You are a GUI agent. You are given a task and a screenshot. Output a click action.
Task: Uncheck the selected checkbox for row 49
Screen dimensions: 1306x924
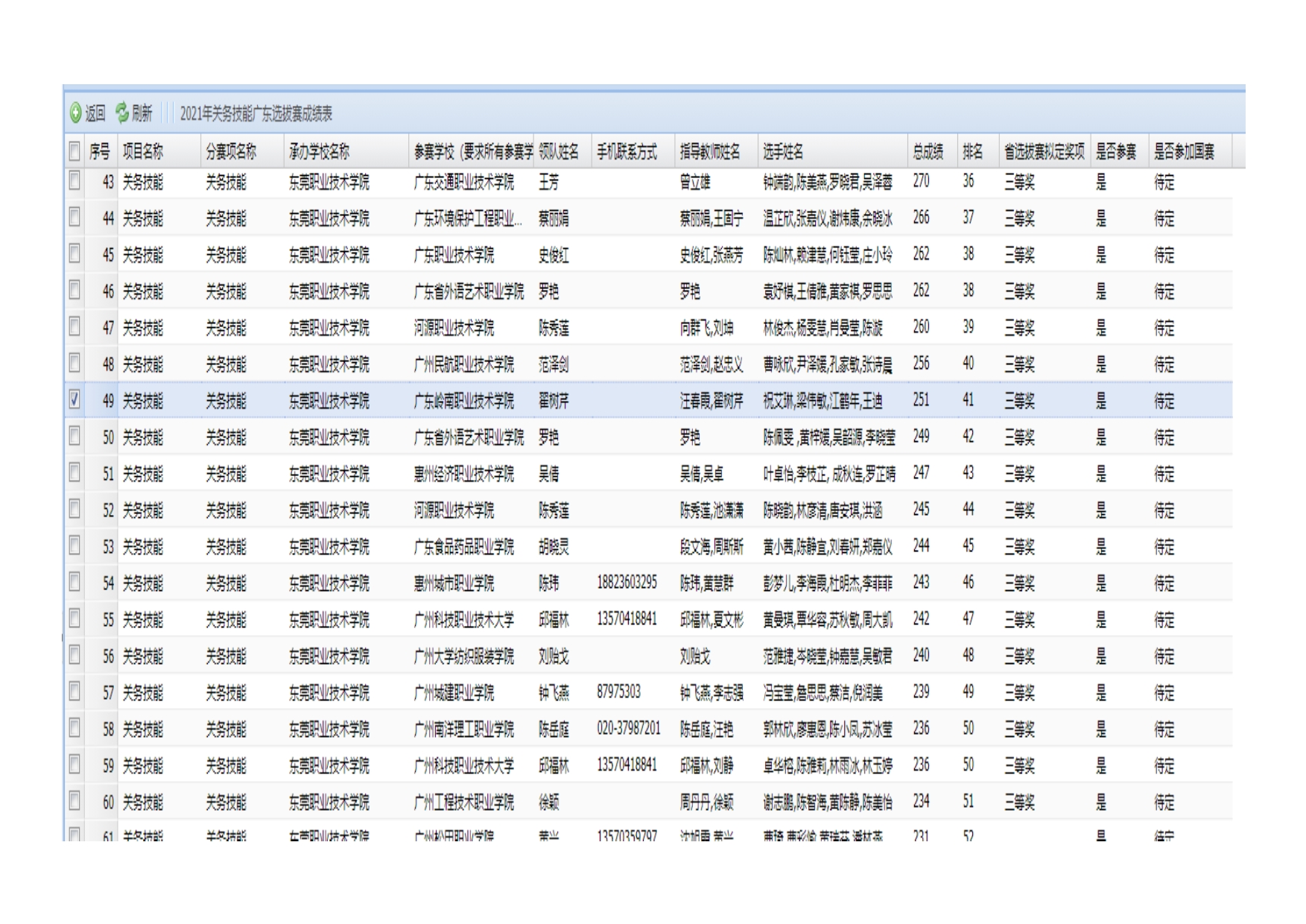click(75, 400)
